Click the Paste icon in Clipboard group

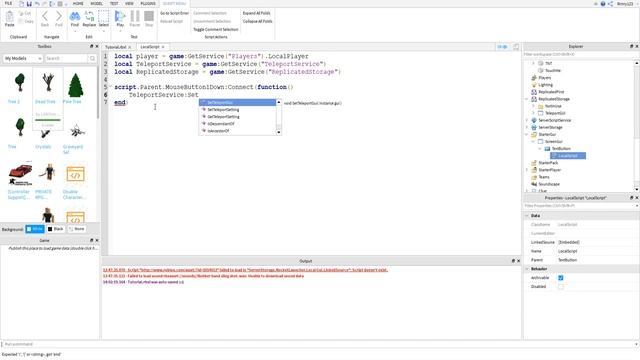pyautogui.click(x=9, y=17)
